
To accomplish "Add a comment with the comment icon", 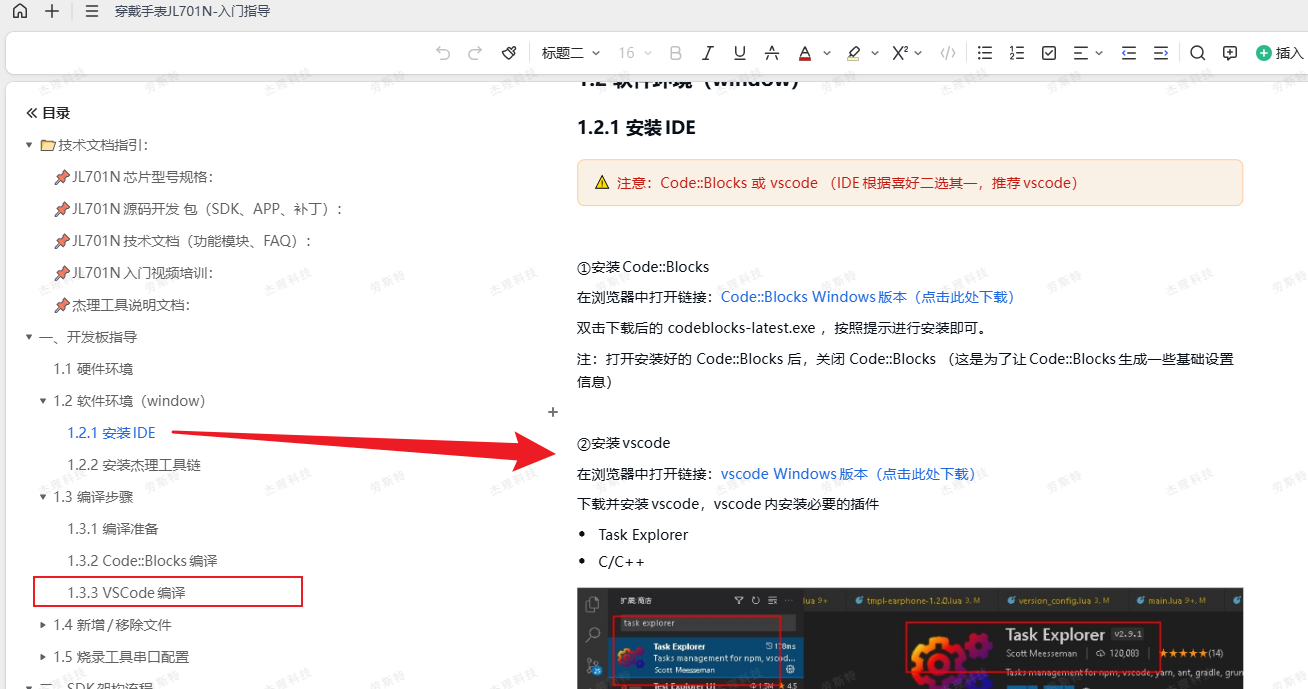I will (x=1230, y=53).
